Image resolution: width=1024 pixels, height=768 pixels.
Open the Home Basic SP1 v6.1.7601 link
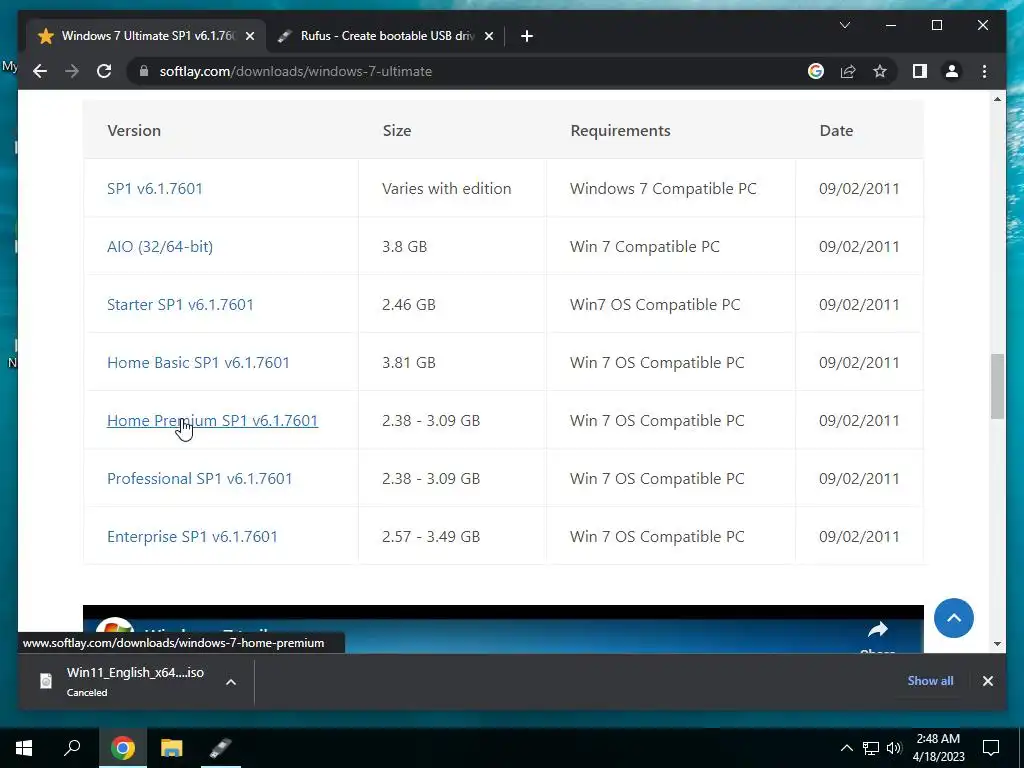point(198,362)
